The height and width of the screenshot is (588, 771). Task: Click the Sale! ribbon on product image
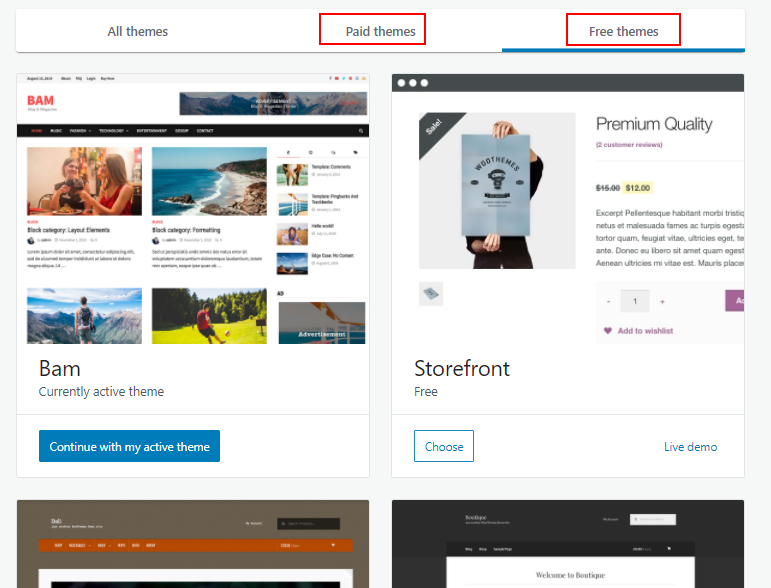434,127
